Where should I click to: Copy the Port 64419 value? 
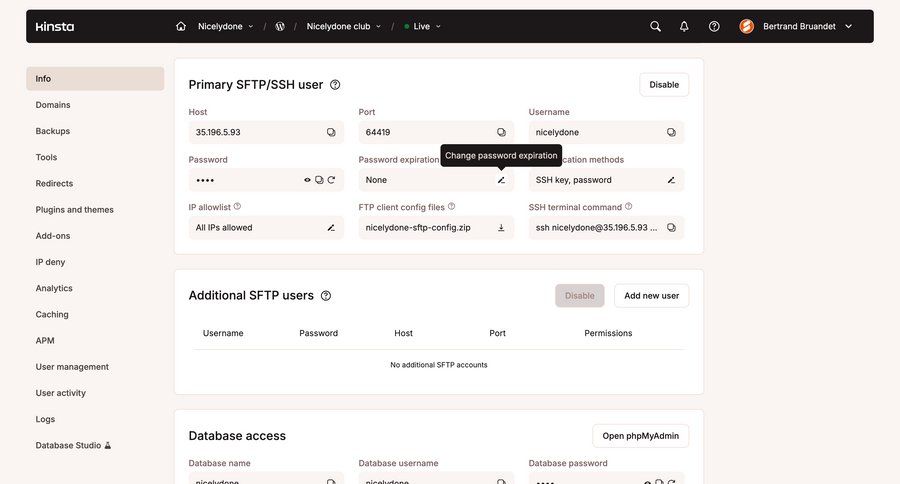tap(501, 132)
